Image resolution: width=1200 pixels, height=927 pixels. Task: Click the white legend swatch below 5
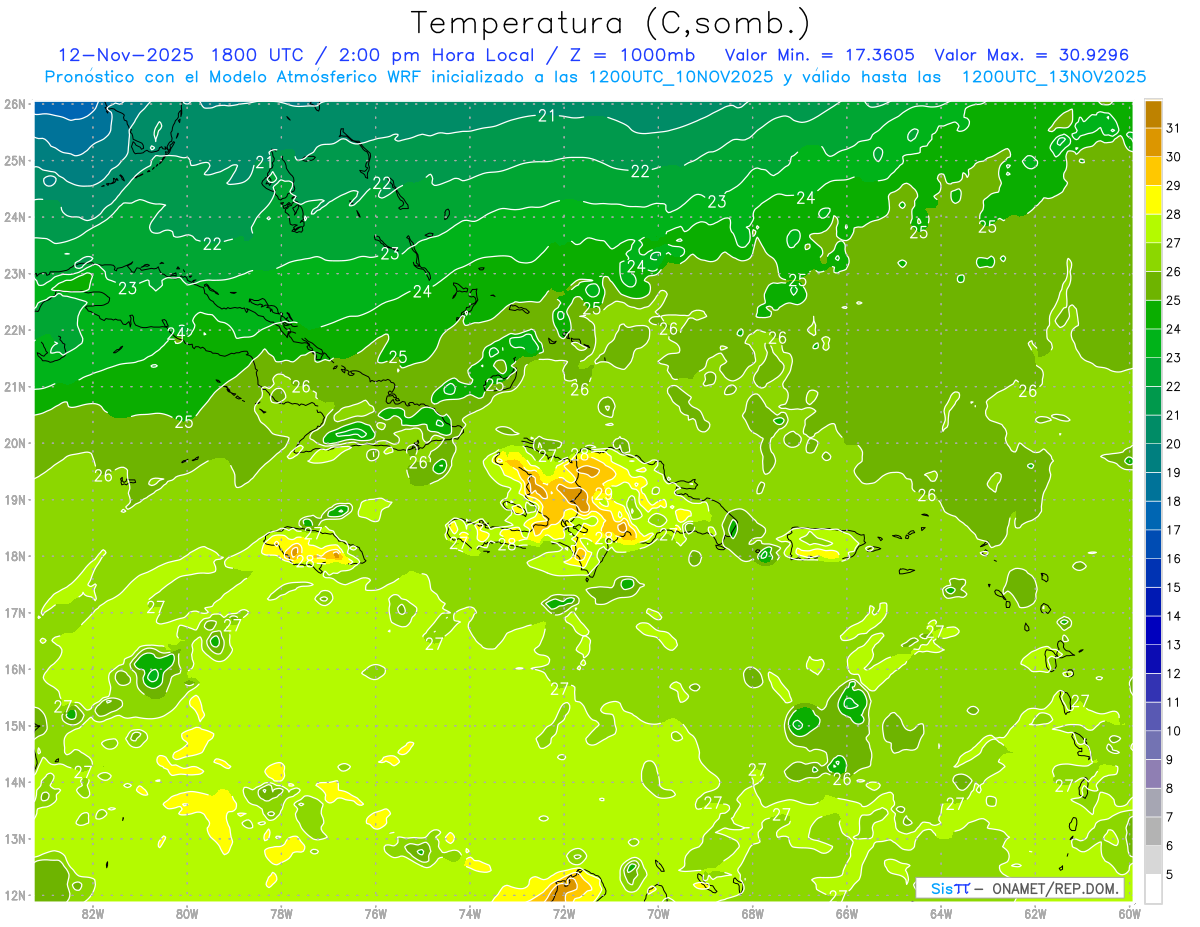coord(1153,888)
